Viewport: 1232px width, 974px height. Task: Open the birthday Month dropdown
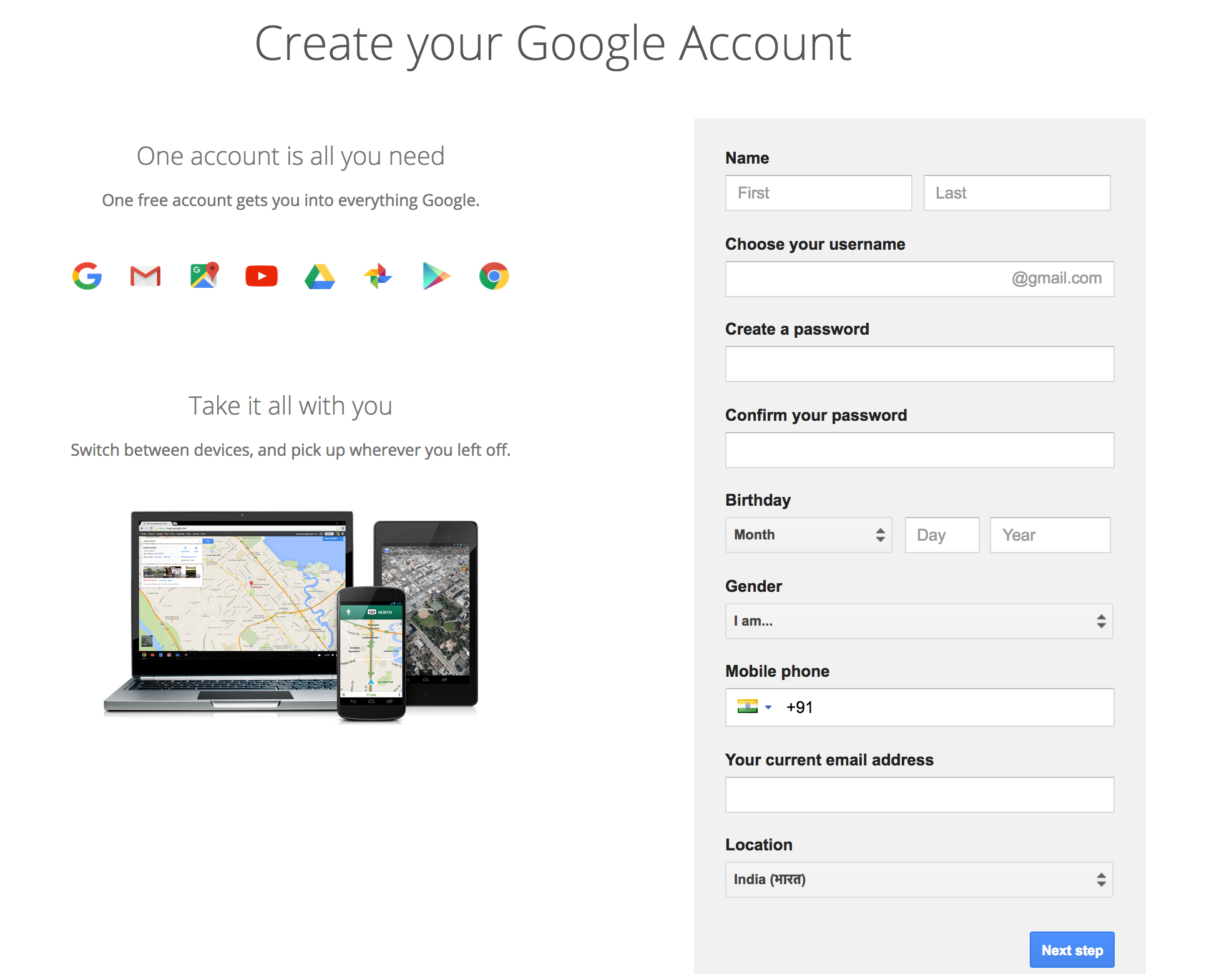809,535
